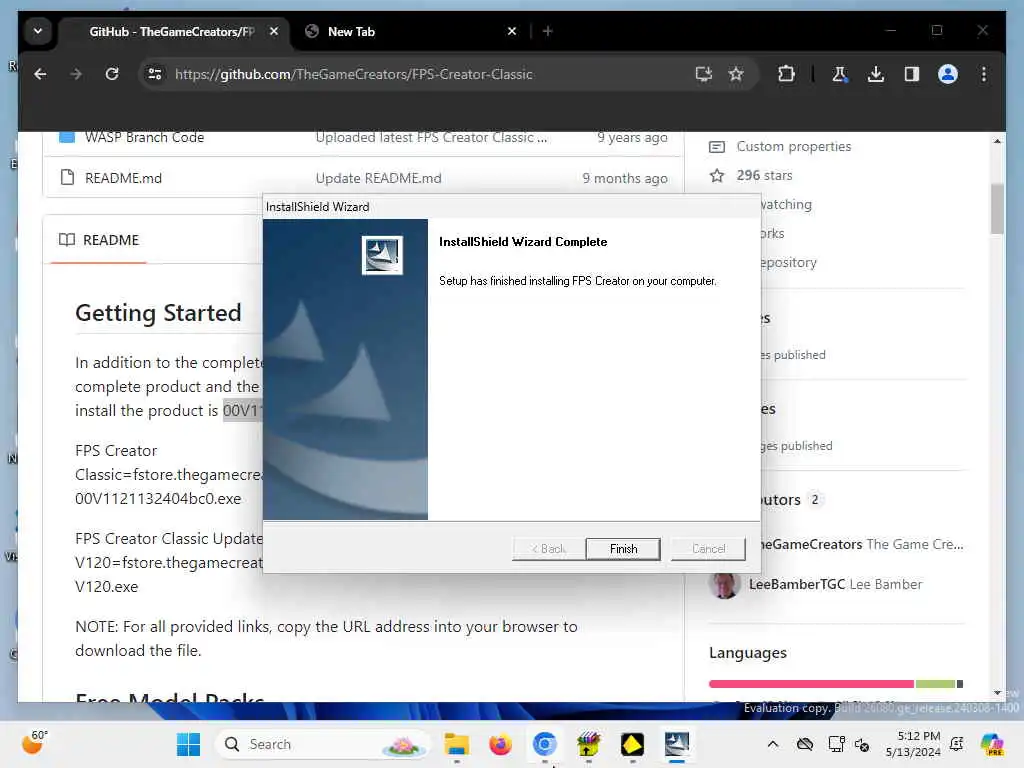This screenshot has width=1024, height=768.
Task: Click the sentence about download the file
Action: coord(326,638)
